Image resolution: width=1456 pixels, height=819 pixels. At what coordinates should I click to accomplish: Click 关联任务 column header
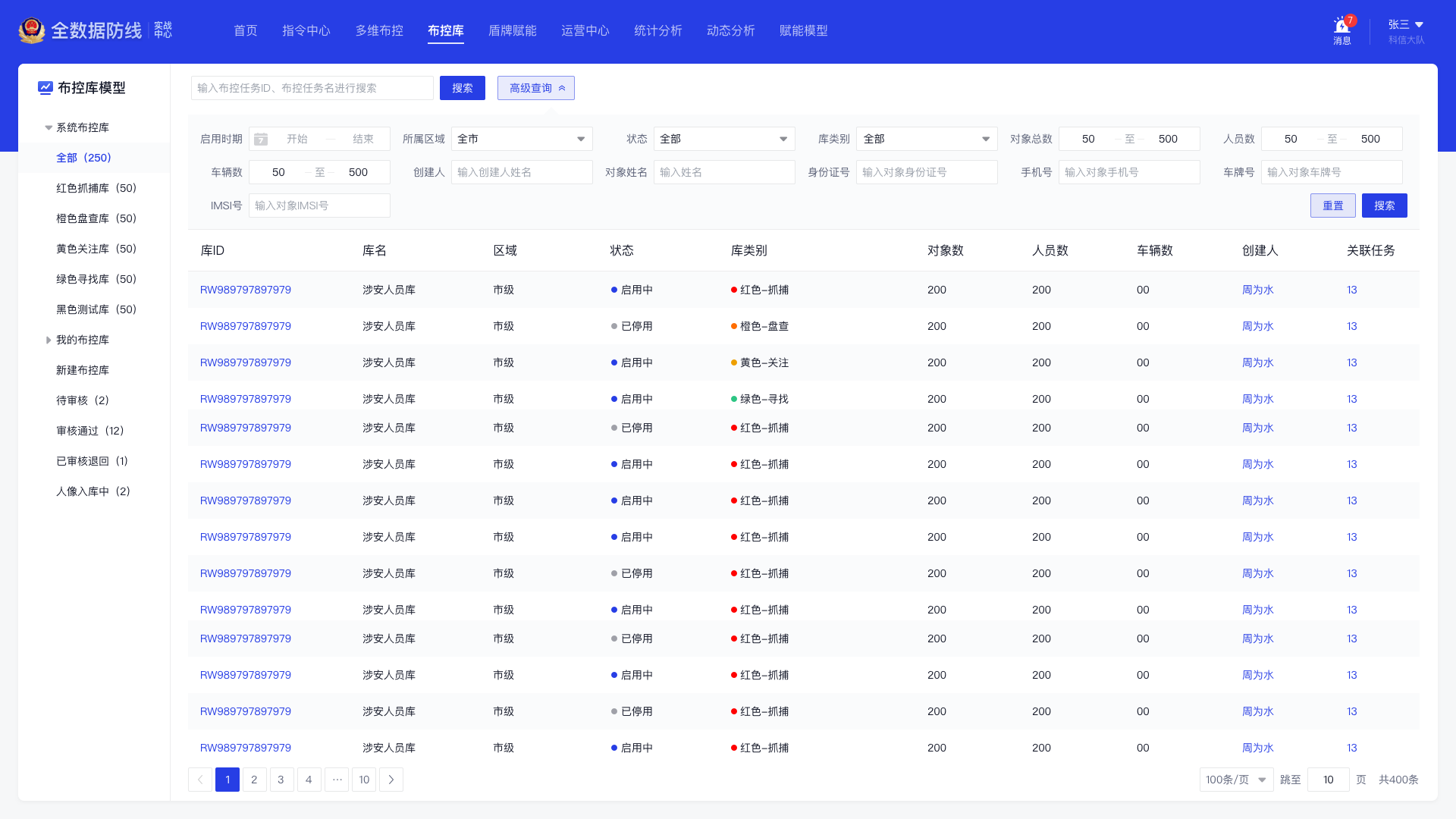1371,250
